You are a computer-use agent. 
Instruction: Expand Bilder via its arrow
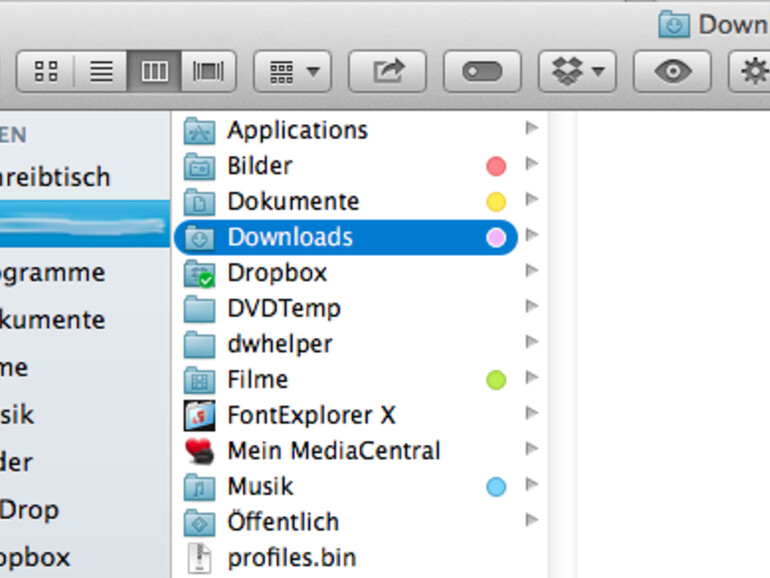[531, 164]
